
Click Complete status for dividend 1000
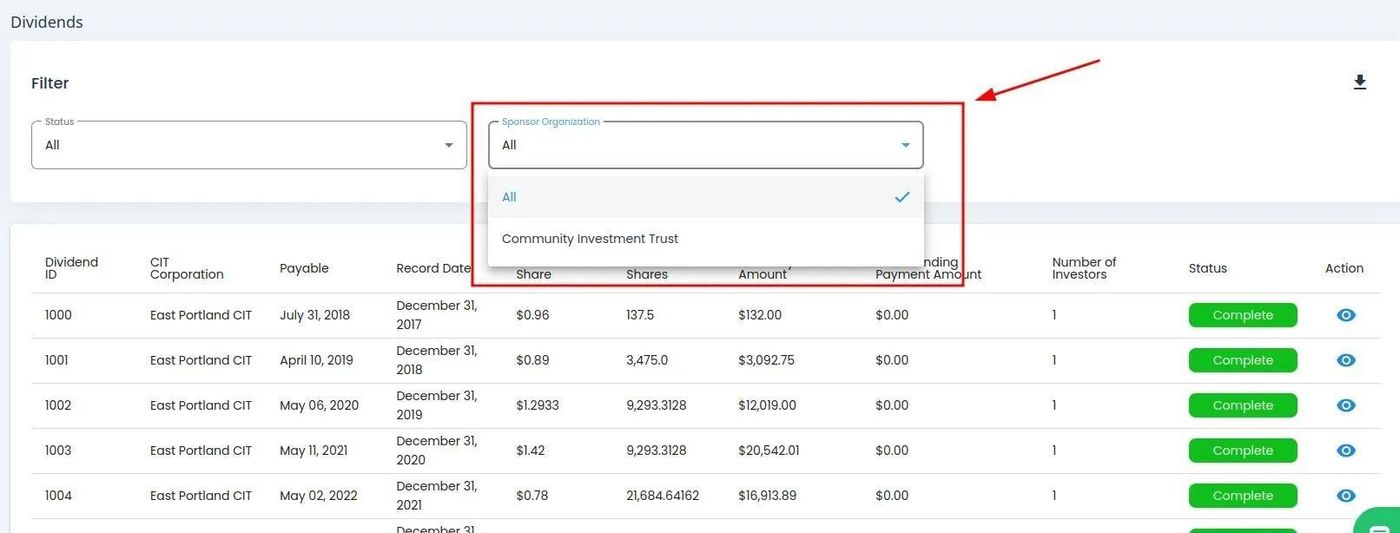tap(1242, 315)
